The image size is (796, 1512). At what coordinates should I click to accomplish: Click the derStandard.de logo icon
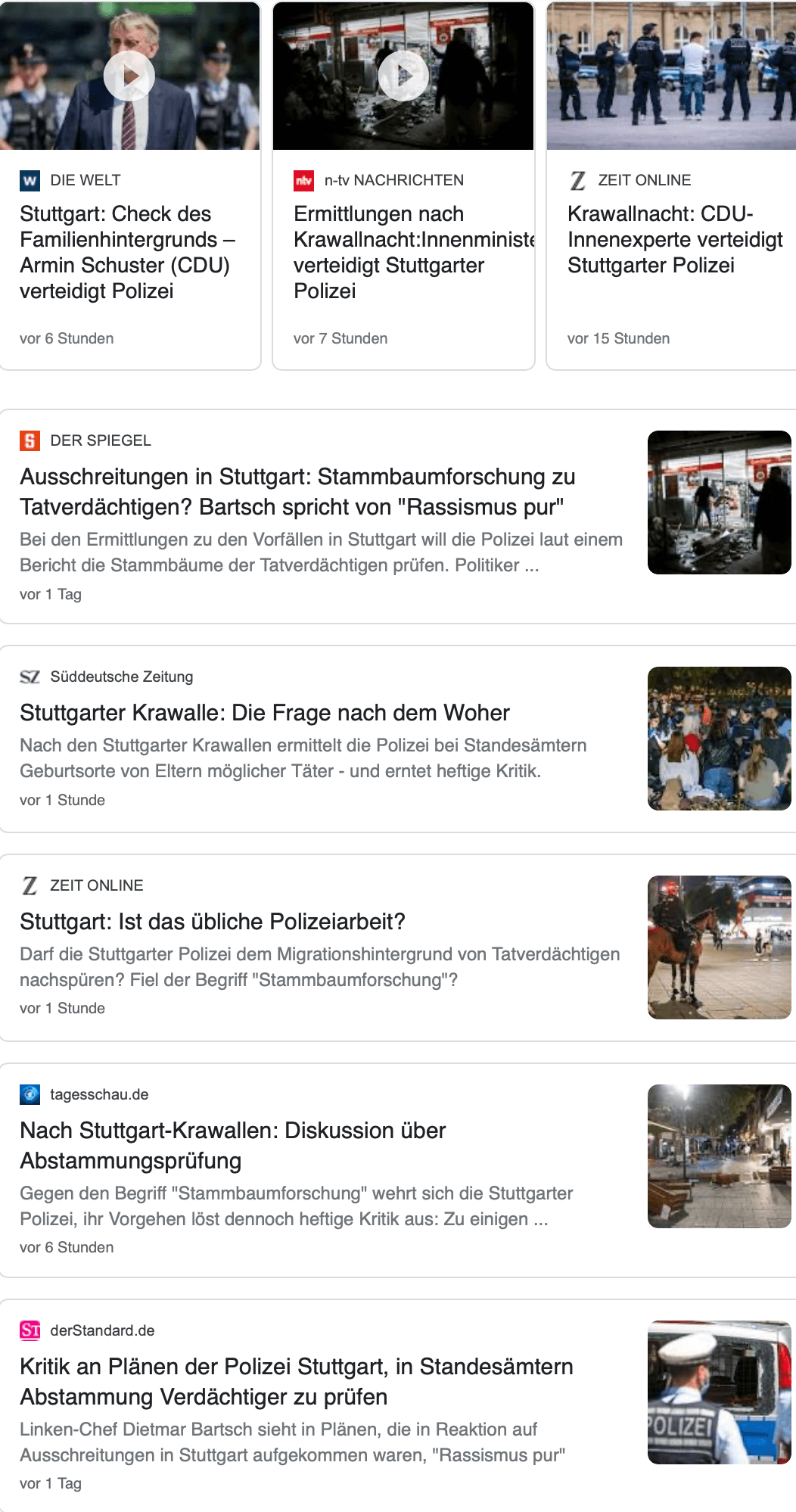[30, 1330]
